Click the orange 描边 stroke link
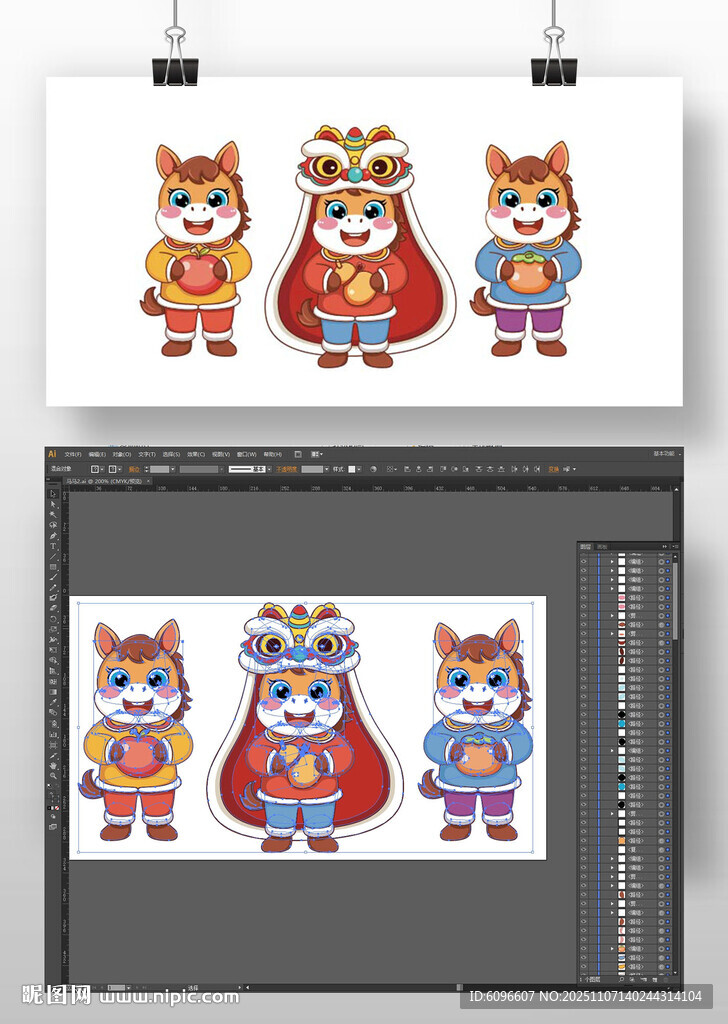 134,469
